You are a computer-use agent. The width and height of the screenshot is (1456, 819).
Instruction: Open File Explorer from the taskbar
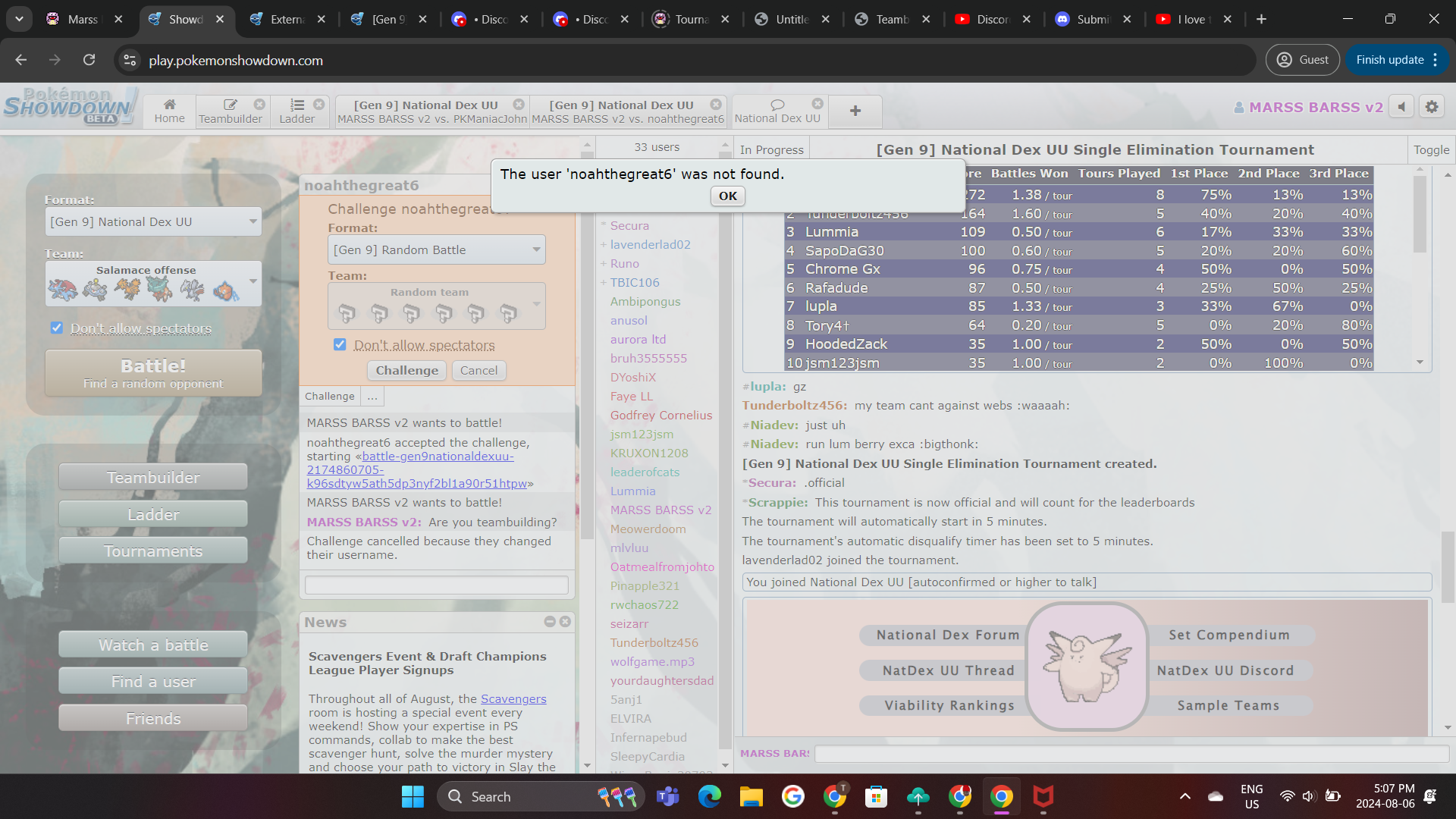[751, 796]
